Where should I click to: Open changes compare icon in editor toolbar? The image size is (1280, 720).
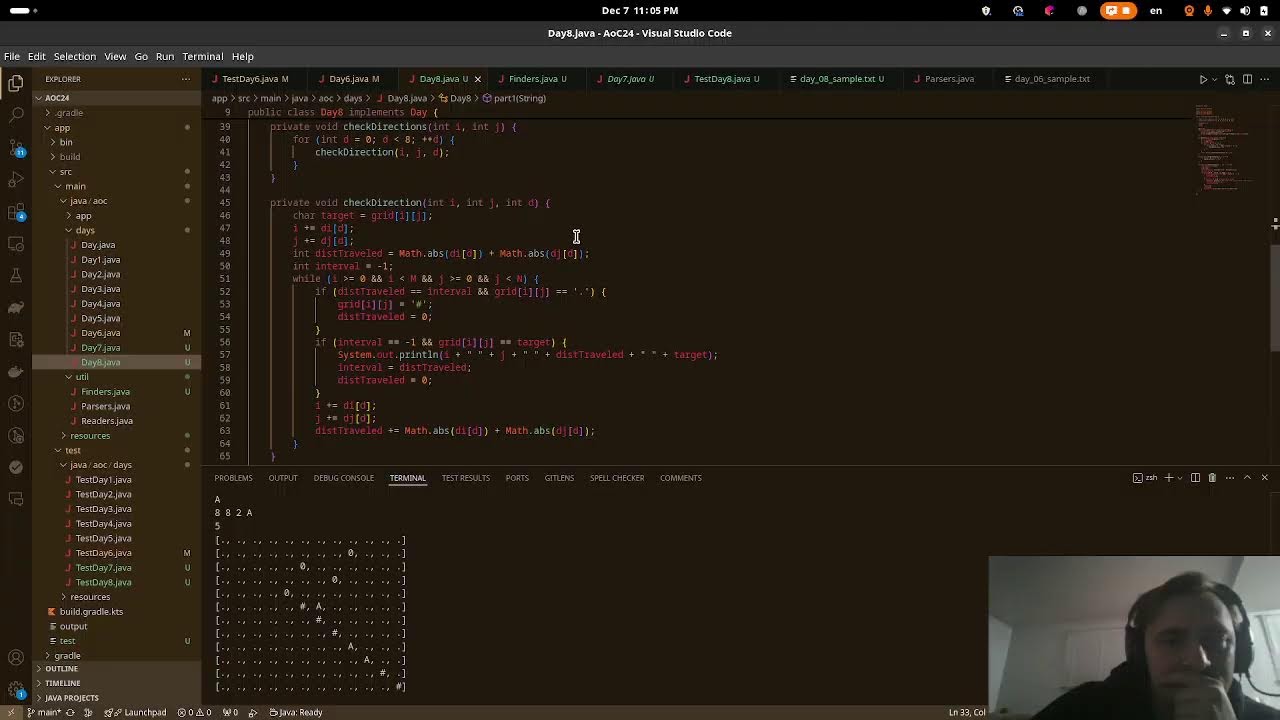(1230, 79)
